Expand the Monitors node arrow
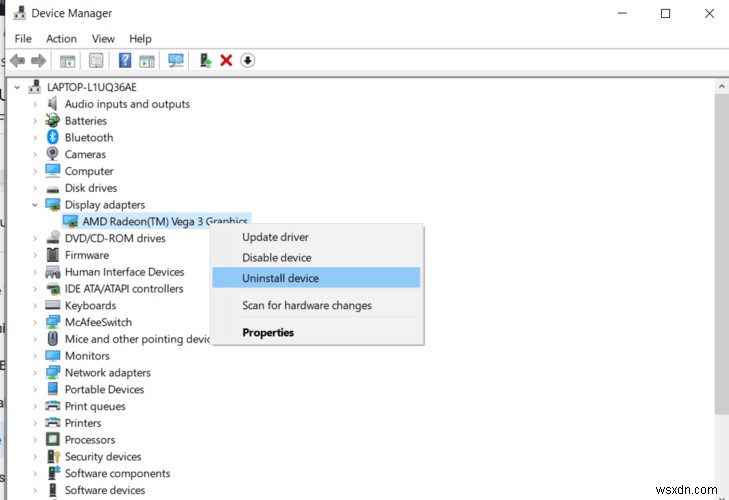This screenshot has height=500, width=729. tap(35, 356)
